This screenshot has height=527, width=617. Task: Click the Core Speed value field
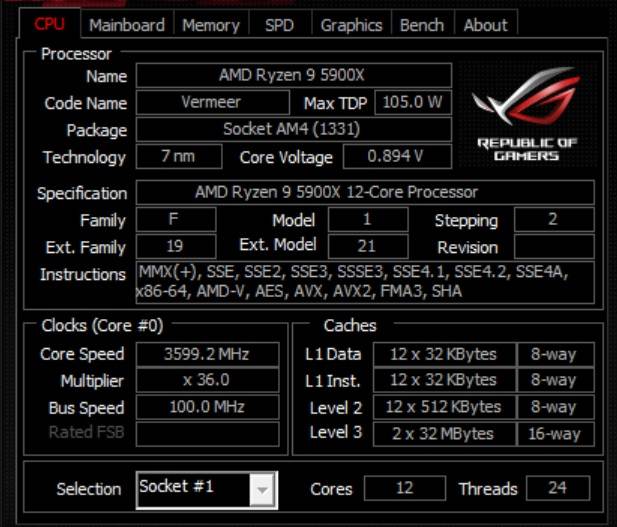coord(207,354)
